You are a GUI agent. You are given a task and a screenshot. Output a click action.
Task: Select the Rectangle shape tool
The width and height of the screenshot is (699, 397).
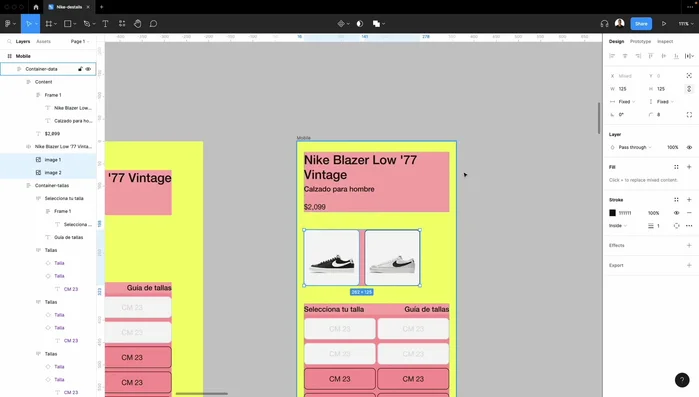tap(67, 24)
